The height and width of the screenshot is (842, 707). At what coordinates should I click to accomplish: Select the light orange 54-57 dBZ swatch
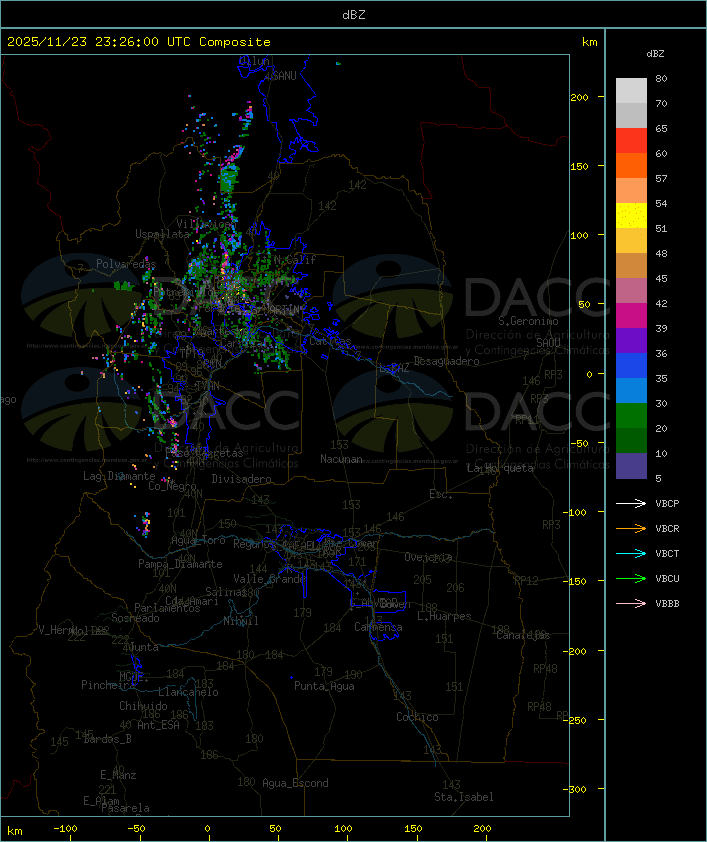(x=631, y=191)
